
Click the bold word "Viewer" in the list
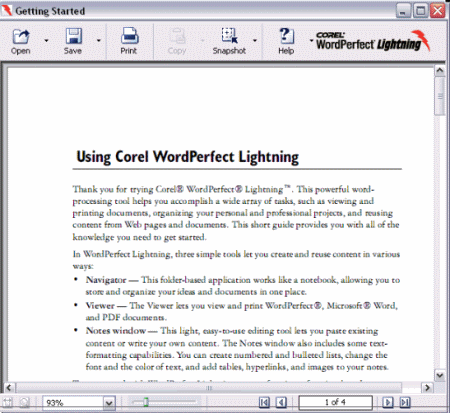100,305
